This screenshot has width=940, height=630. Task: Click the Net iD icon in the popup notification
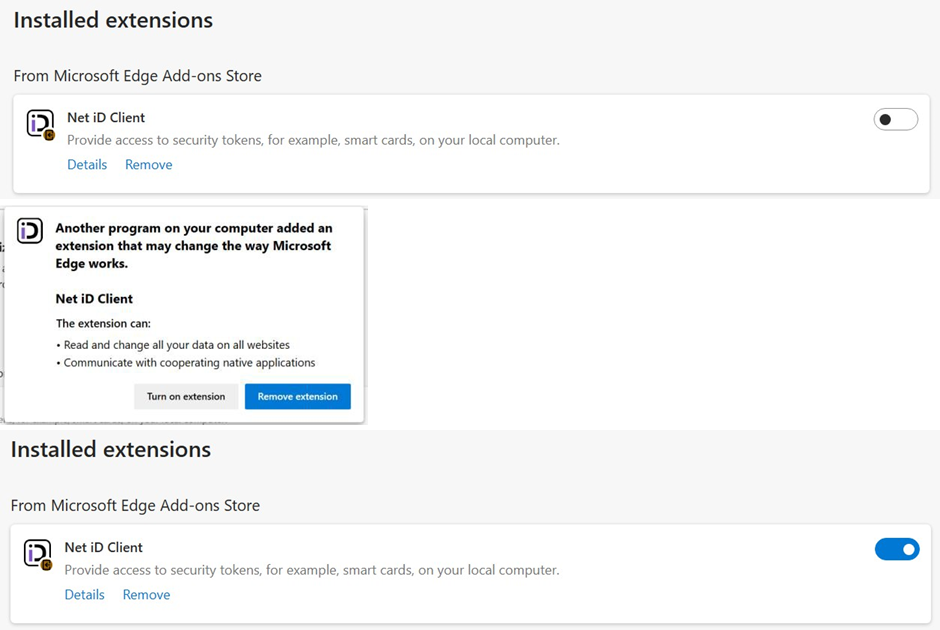[30, 231]
